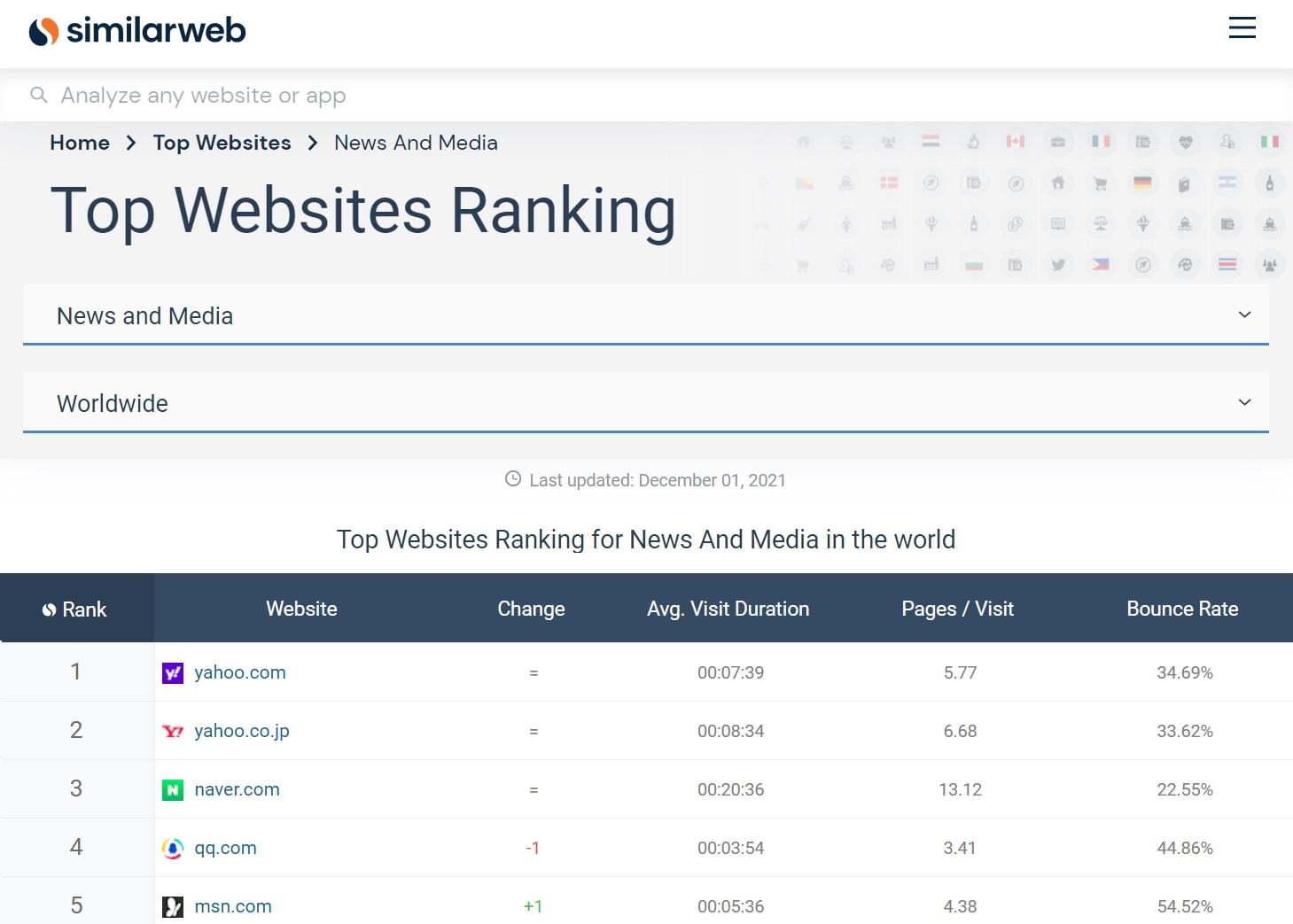This screenshot has width=1293, height=924.
Task: Click the Avg. Visit Duration column header
Action: [x=728, y=609]
